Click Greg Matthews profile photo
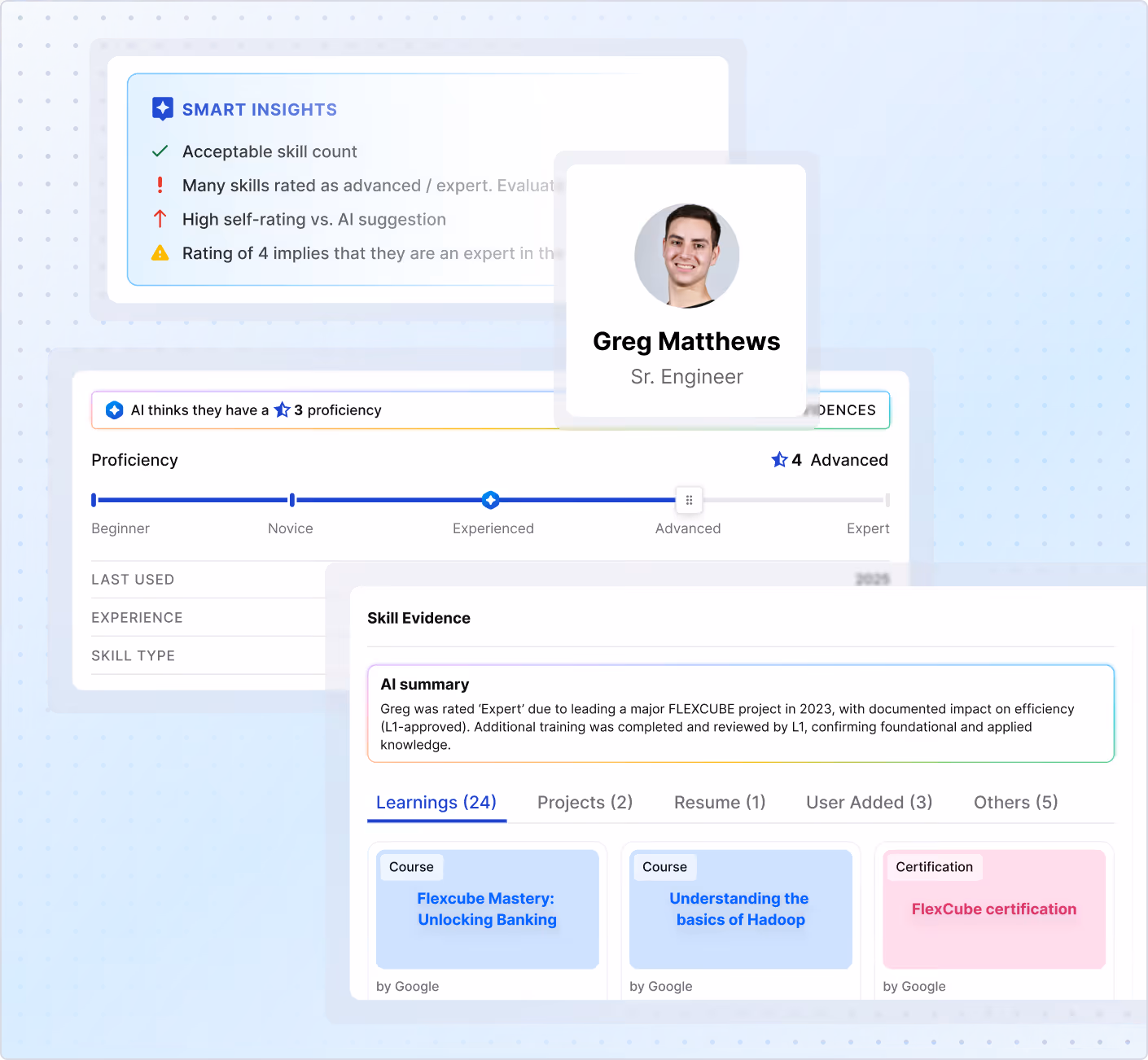Image resolution: width=1148 pixels, height=1060 pixels. pyautogui.click(x=686, y=256)
